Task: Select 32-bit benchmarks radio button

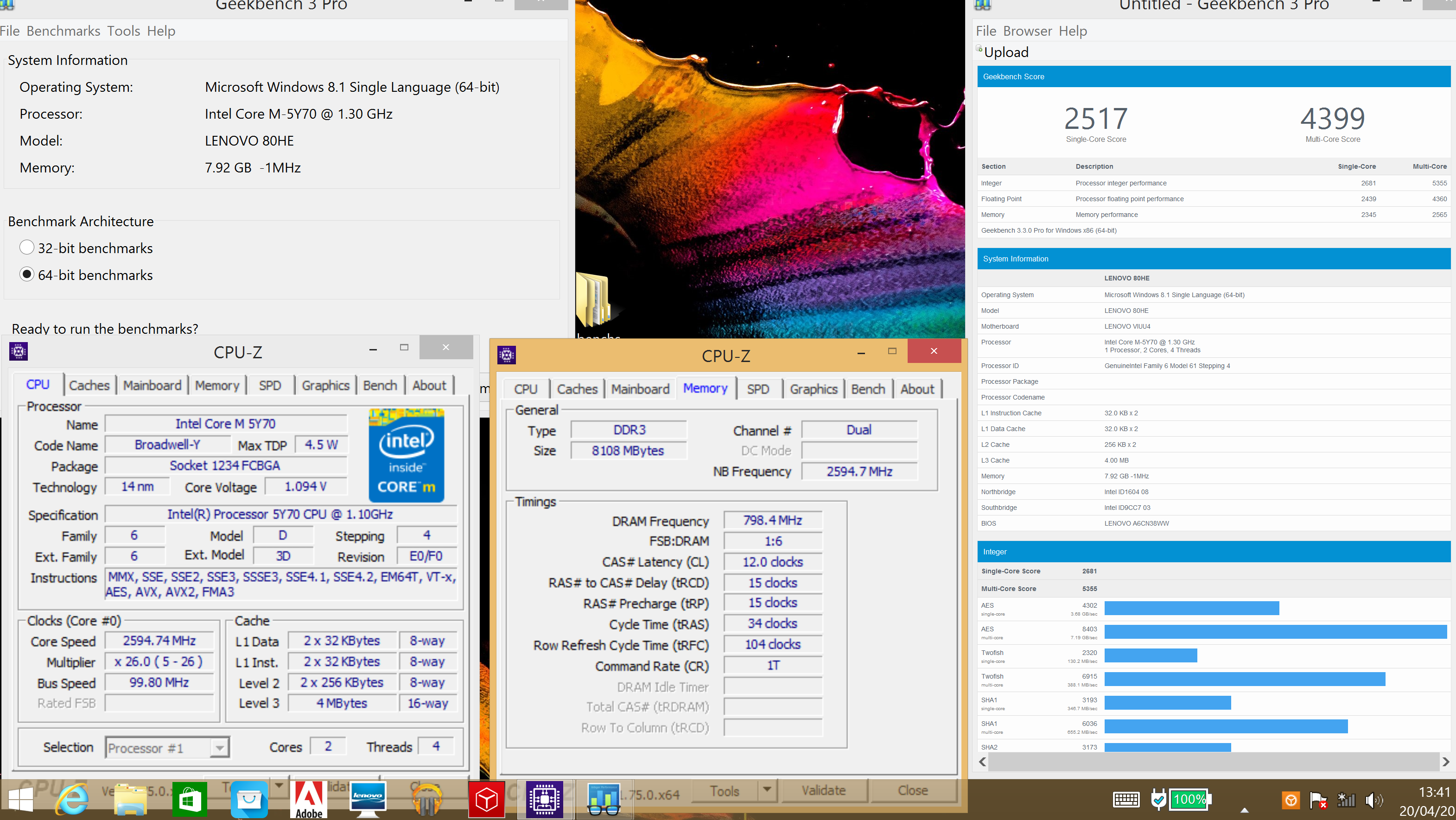Action: coord(26,248)
